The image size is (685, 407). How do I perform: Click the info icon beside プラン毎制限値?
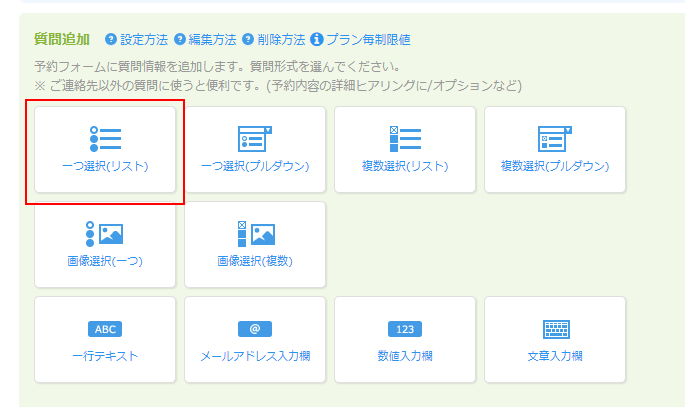[317, 40]
